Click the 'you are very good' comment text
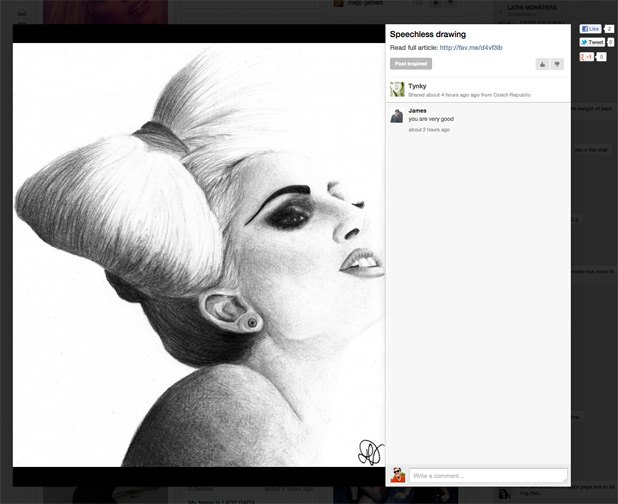 click(431, 119)
